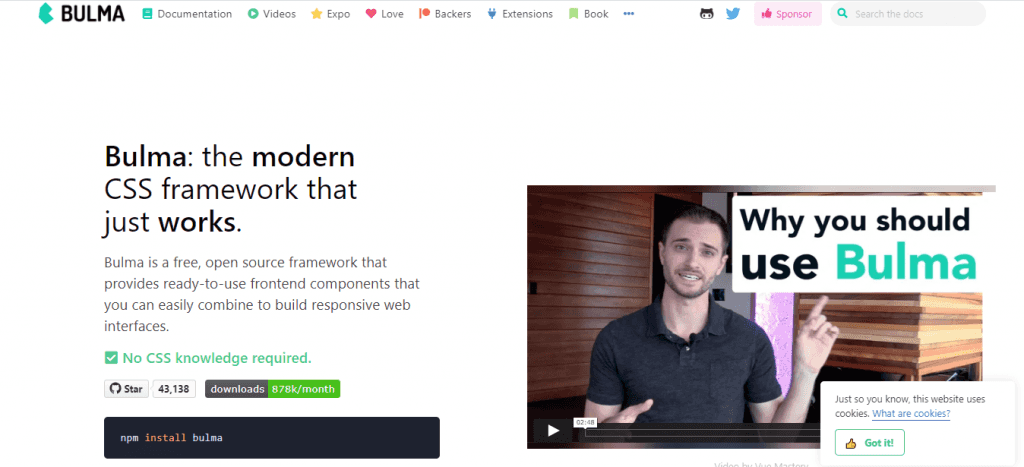
Task: Click the pink Sponsor button
Action: point(787,14)
